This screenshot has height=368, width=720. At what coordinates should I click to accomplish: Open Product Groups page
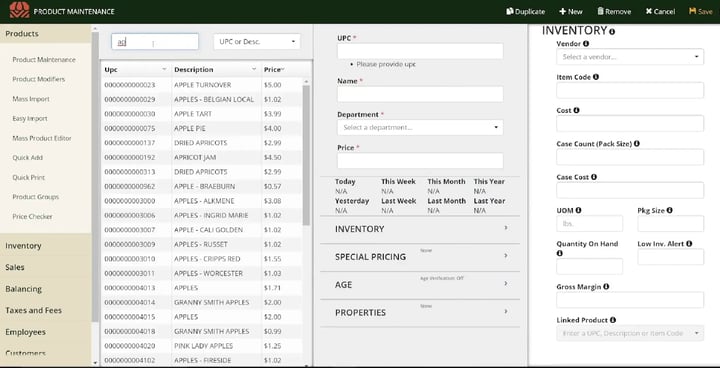[x=35, y=197]
